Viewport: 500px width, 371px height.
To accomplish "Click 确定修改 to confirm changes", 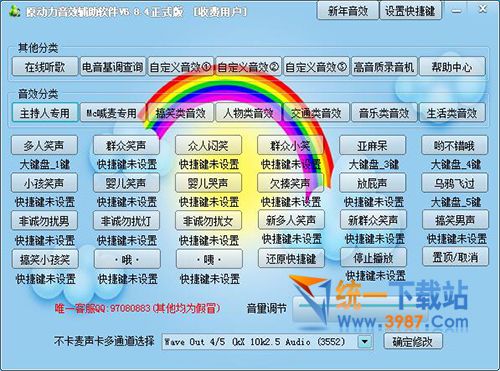I will (x=413, y=341).
